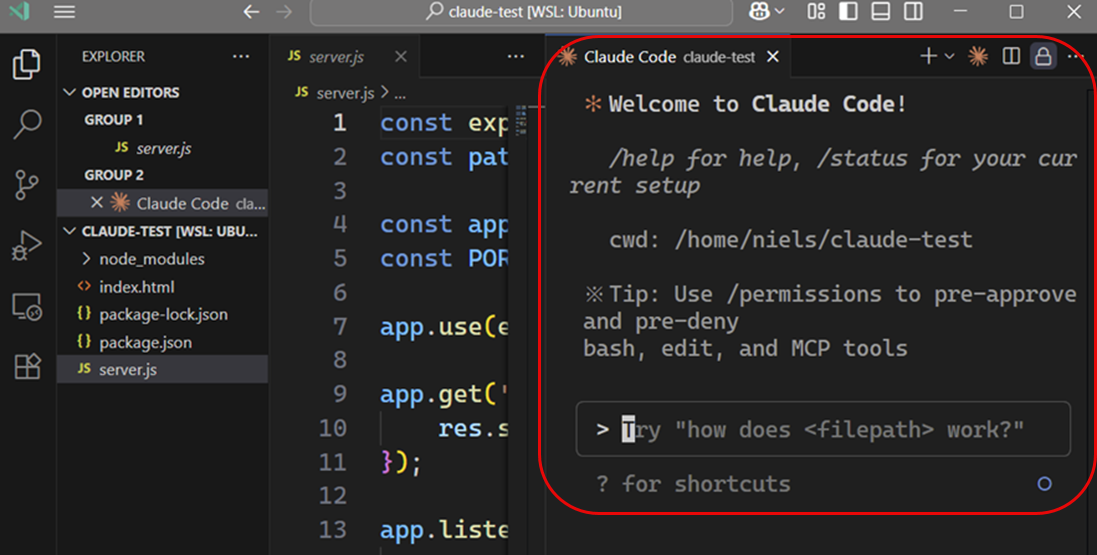The width and height of the screenshot is (1097, 555).
Task: Open the Remote Explorer view icon
Action: pos(27,307)
